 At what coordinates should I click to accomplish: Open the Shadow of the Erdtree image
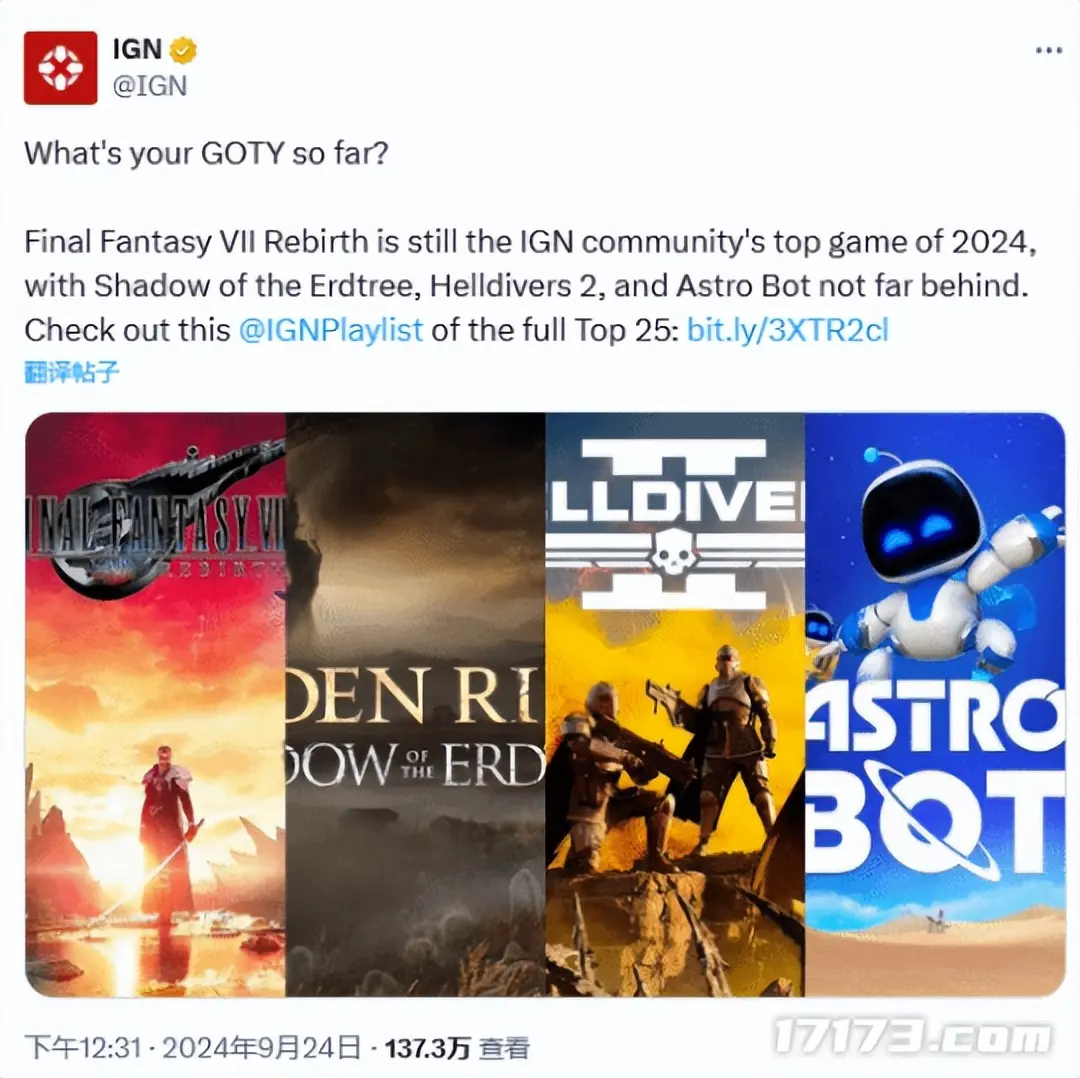point(415,704)
